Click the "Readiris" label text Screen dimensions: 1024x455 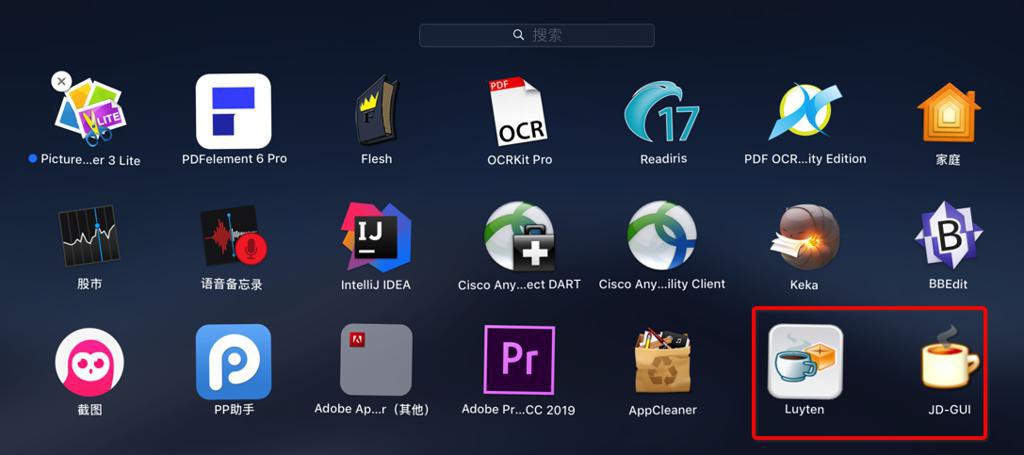[x=663, y=159]
